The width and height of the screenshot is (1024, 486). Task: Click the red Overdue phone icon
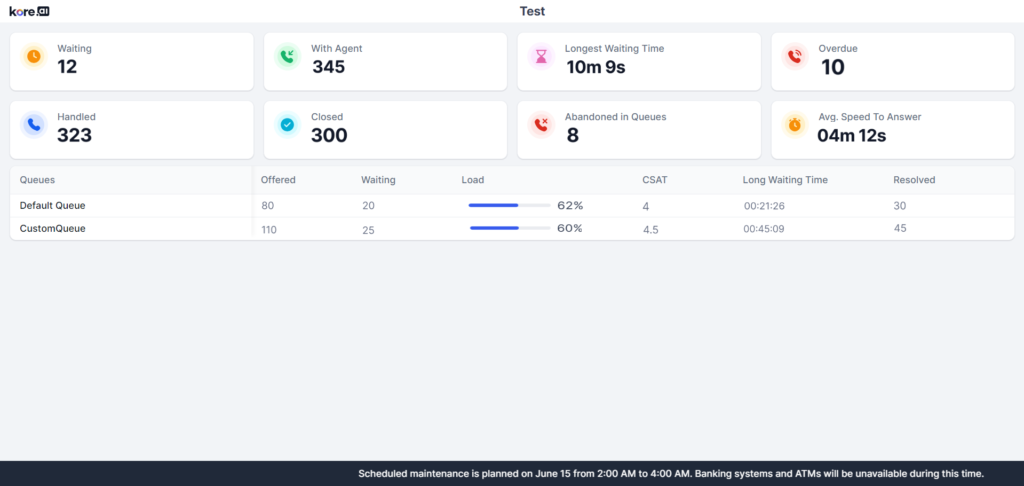(795, 57)
